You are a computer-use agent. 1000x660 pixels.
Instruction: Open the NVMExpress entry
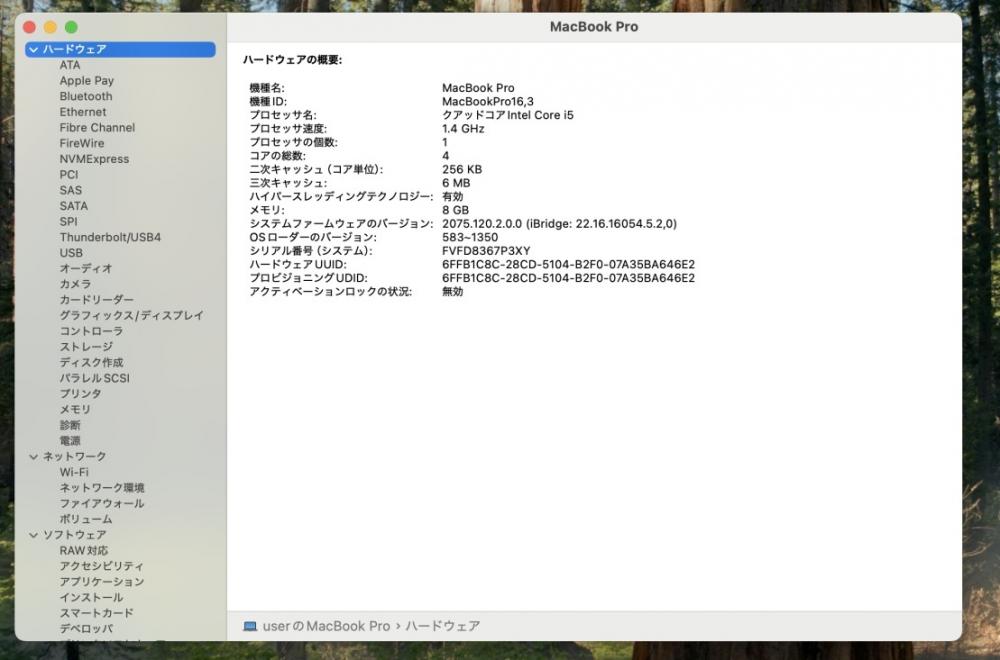(94, 159)
